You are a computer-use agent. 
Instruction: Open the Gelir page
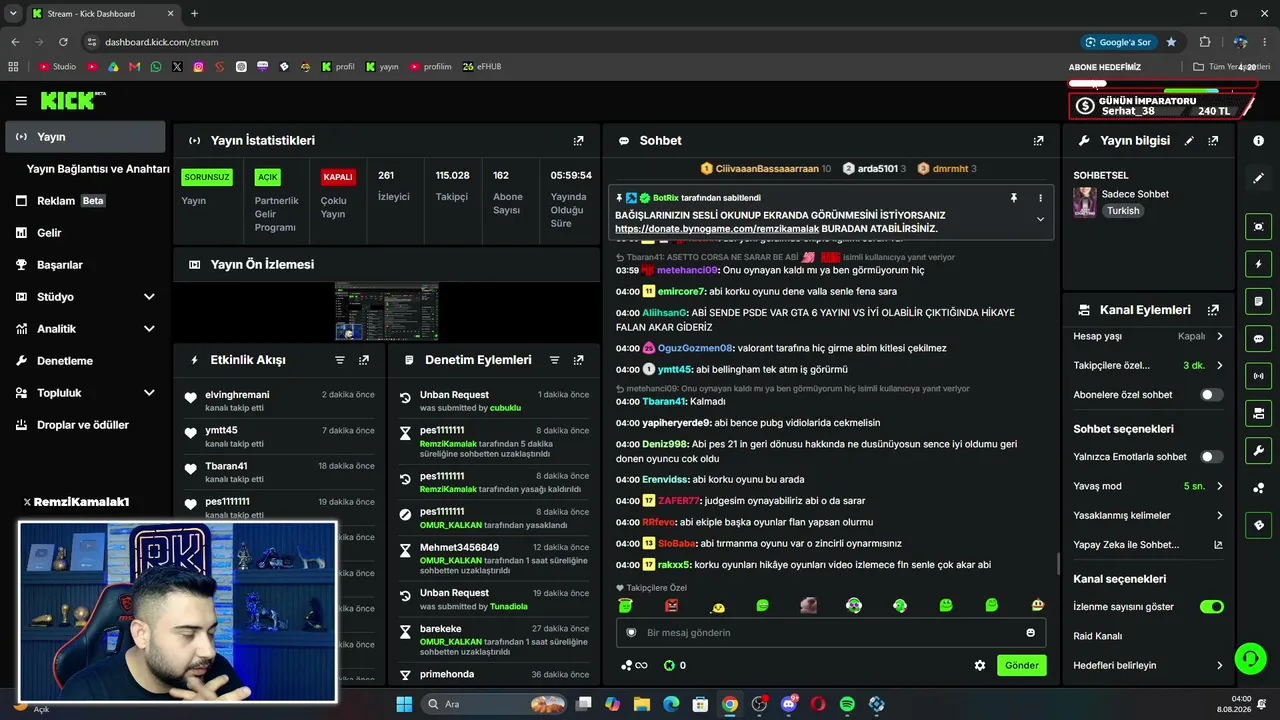point(85,233)
